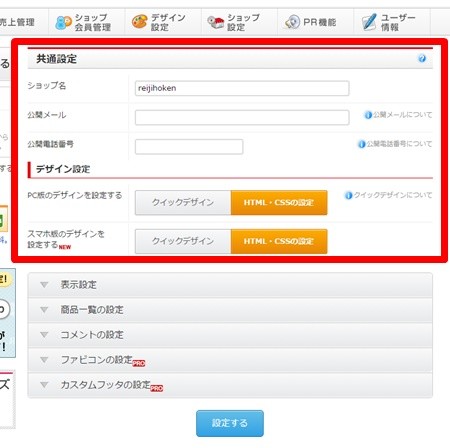The width and height of the screenshot is (450, 448).
Task: Click the info icon beside 公開メールについて
Action: 368,115
